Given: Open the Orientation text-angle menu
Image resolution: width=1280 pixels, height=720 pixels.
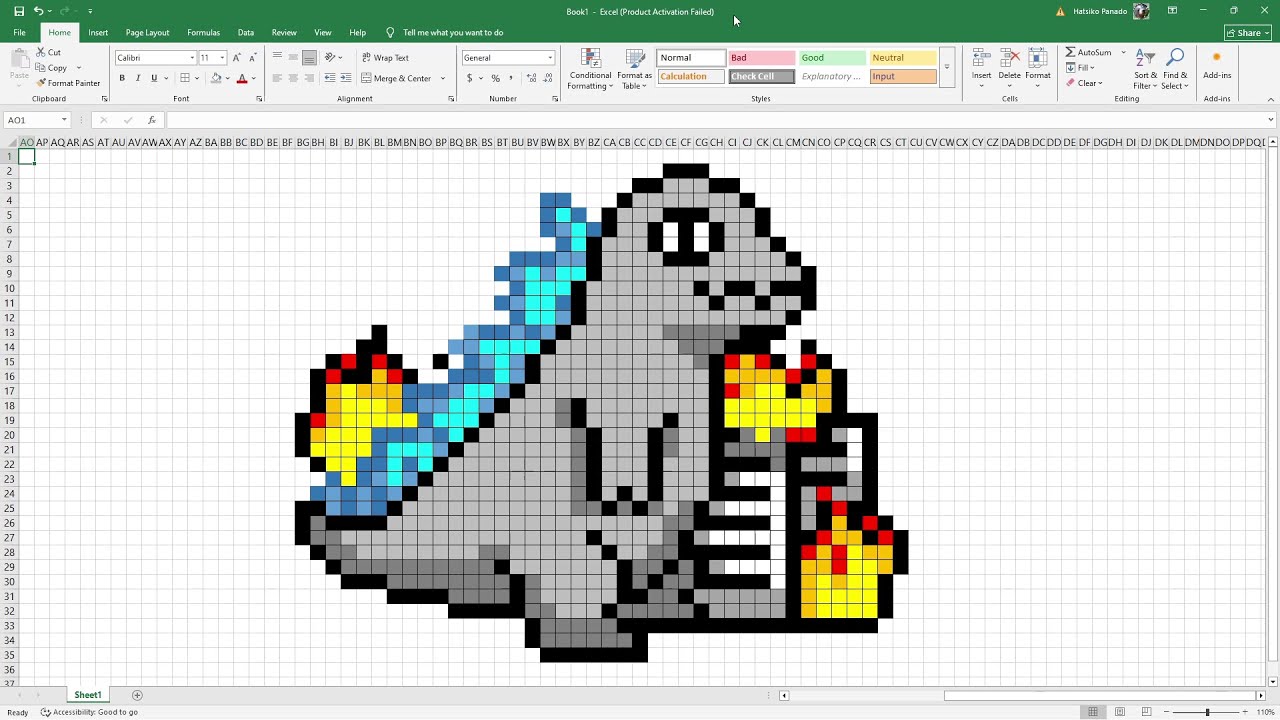Looking at the screenshot, I should [x=331, y=58].
